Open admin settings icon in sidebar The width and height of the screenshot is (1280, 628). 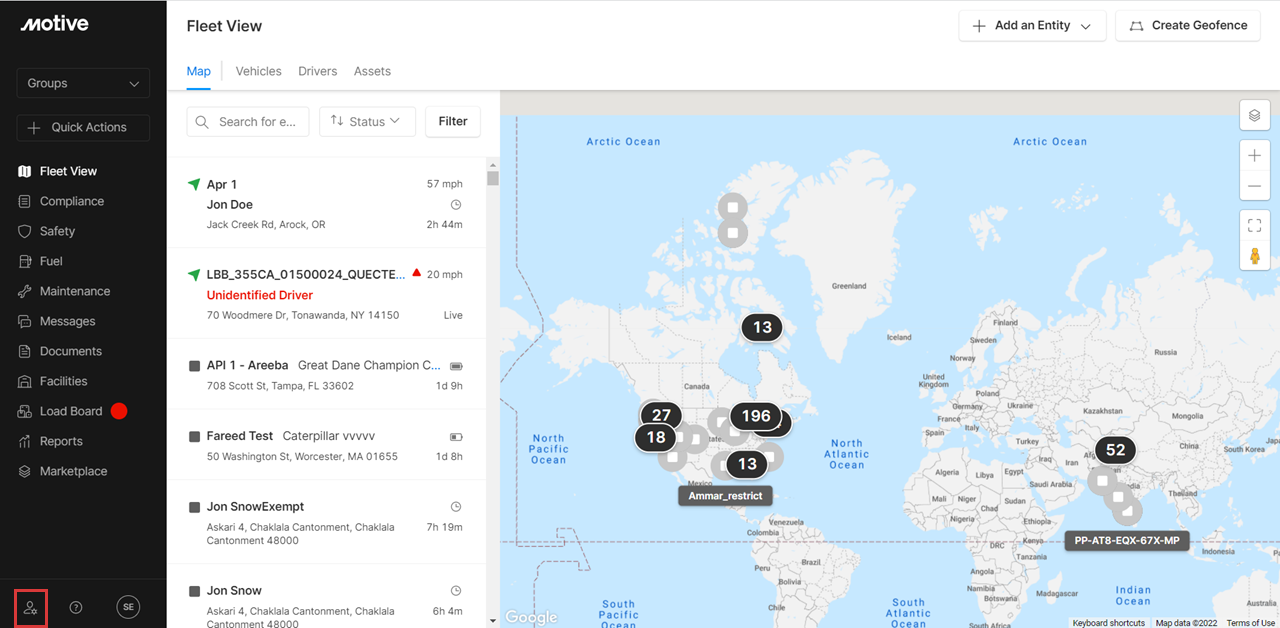point(31,607)
